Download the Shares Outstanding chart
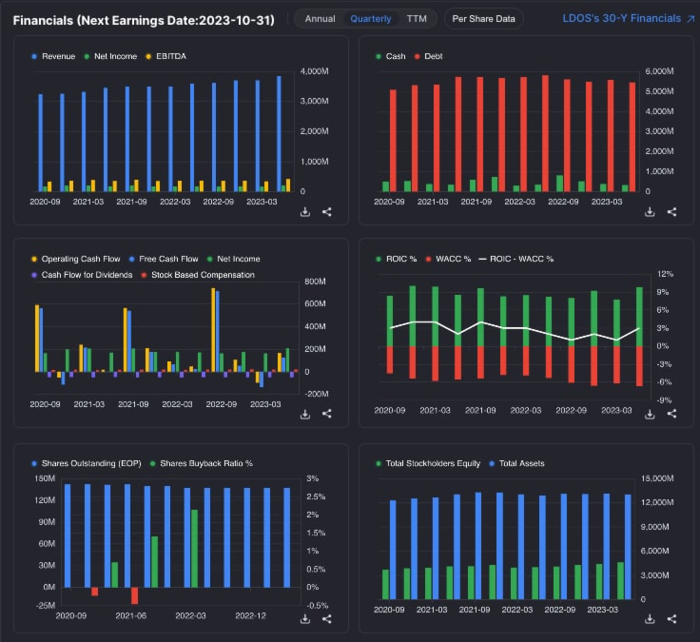The width and height of the screenshot is (700, 642). pos(305,619)
